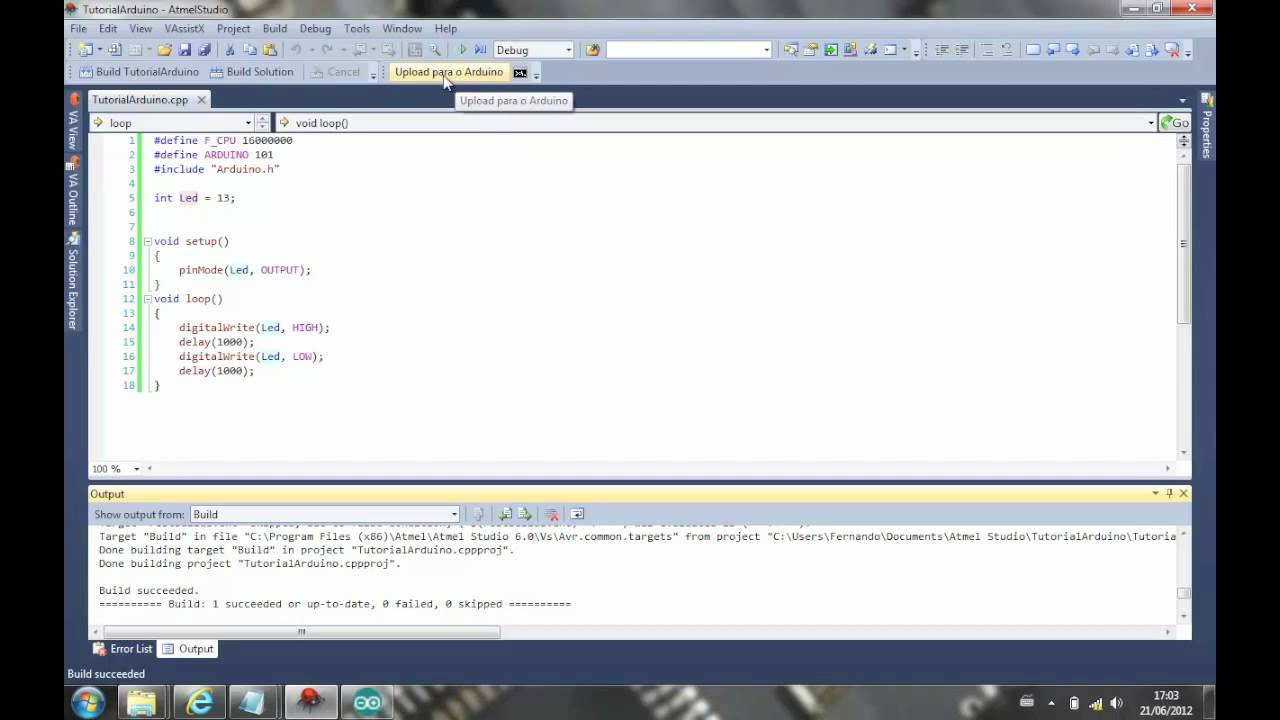
Task: Click the New Project toolbar icon
Action: pos(85,49)
